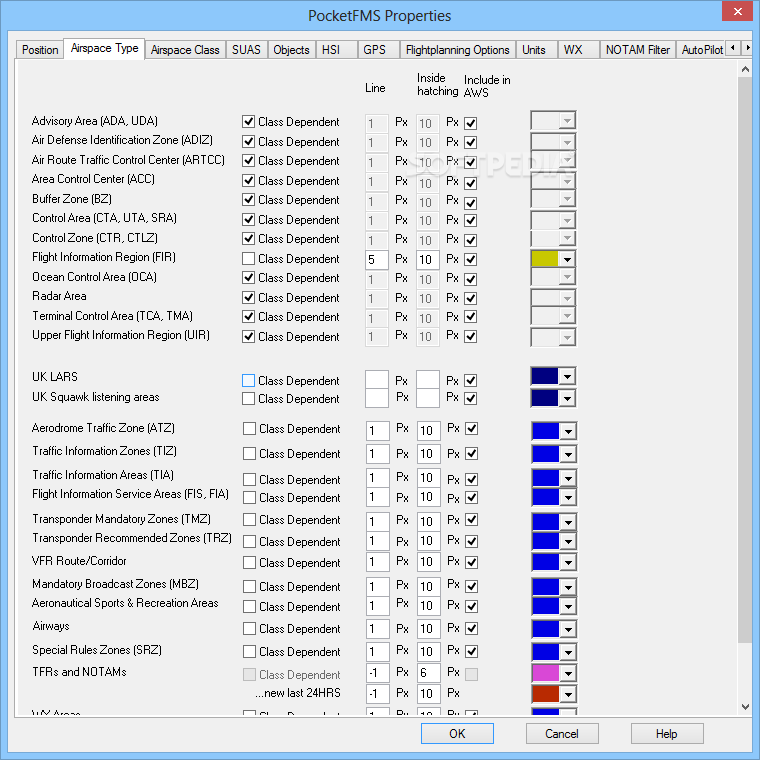
Task: Open the AutoPilot tab
Action: [x=702, y=50]
